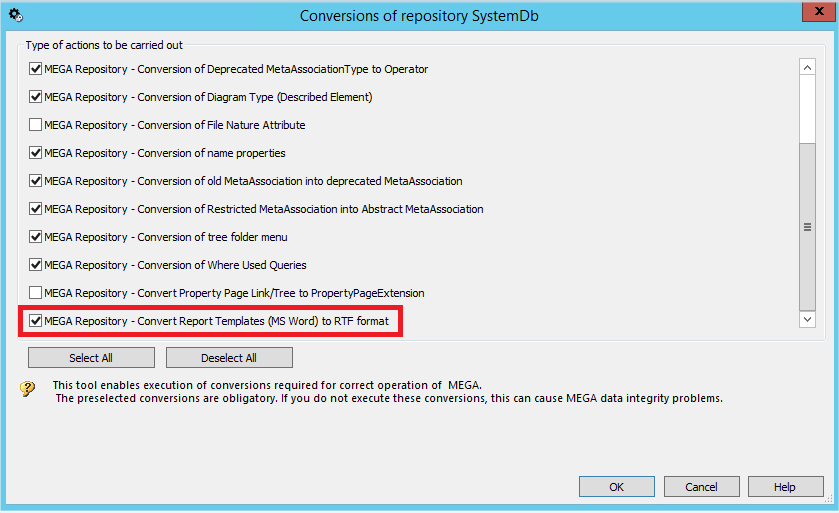Screen dimensions: 839x513
Task: Click the scroll down arrow of list
Action: click(808, 318)
